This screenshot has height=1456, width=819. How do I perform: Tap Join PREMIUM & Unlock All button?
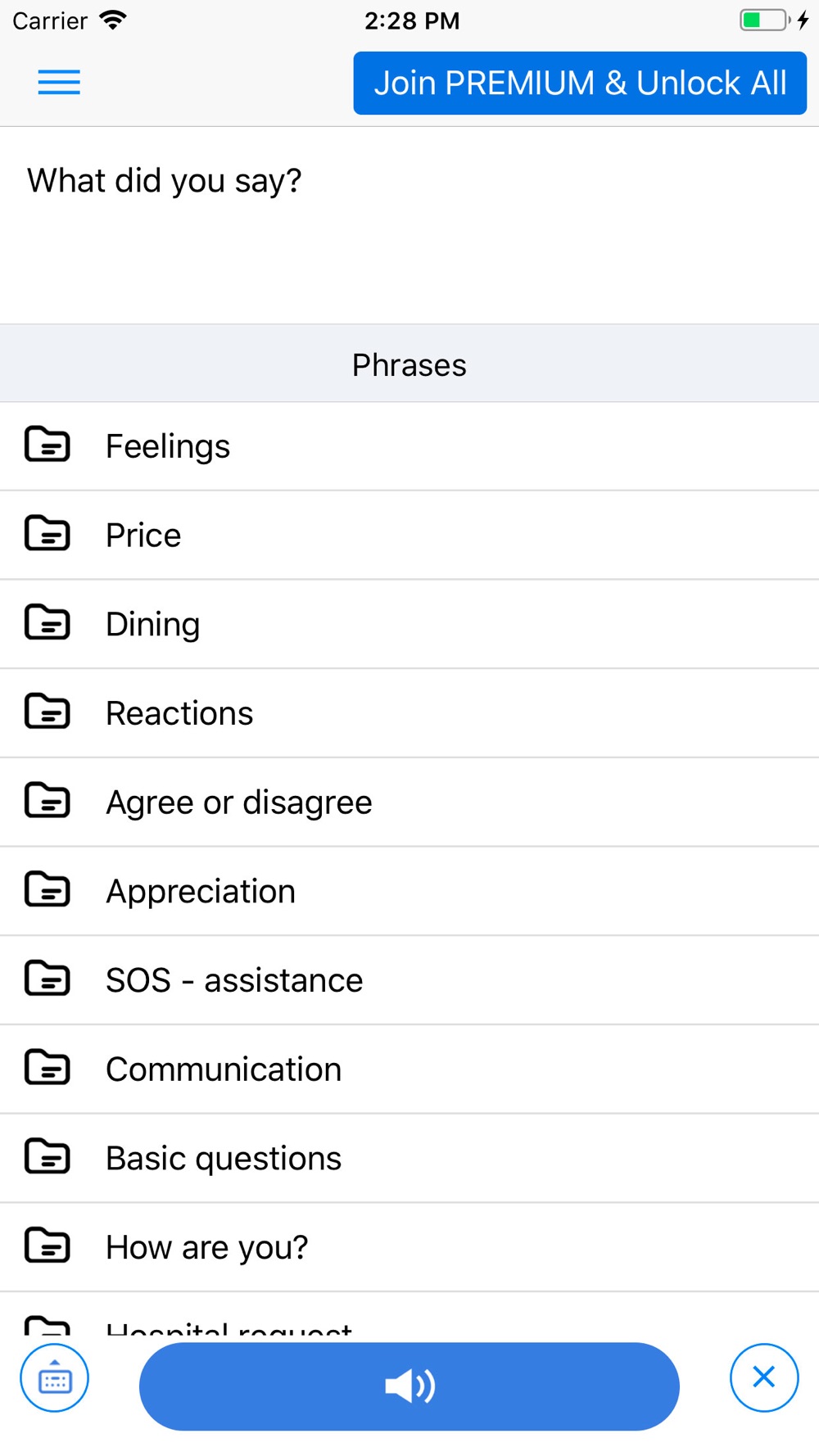(x=580, y=84)
